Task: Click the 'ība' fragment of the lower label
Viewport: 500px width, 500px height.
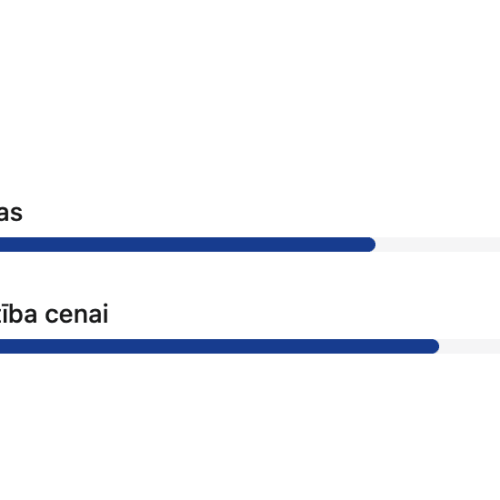Action: click(18, 313)
